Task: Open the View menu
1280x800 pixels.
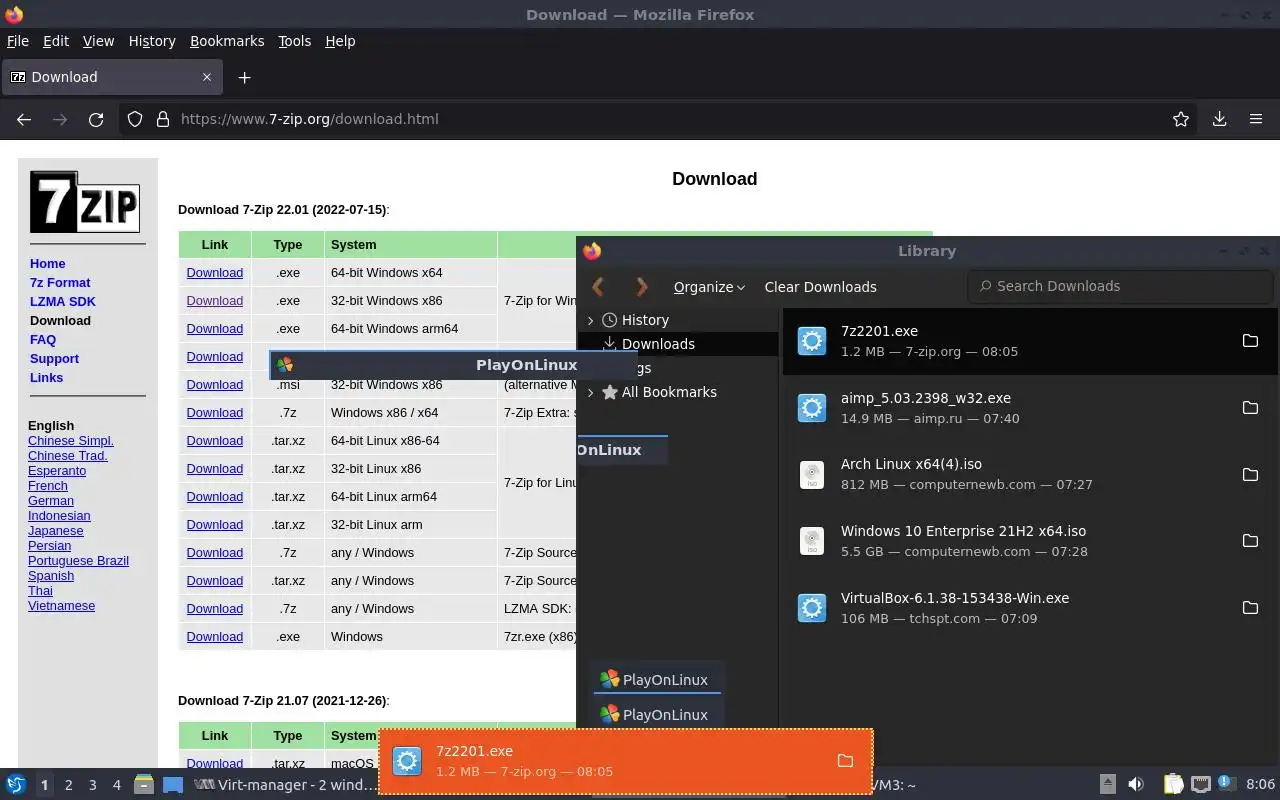Action: click(x=98, y=41)
